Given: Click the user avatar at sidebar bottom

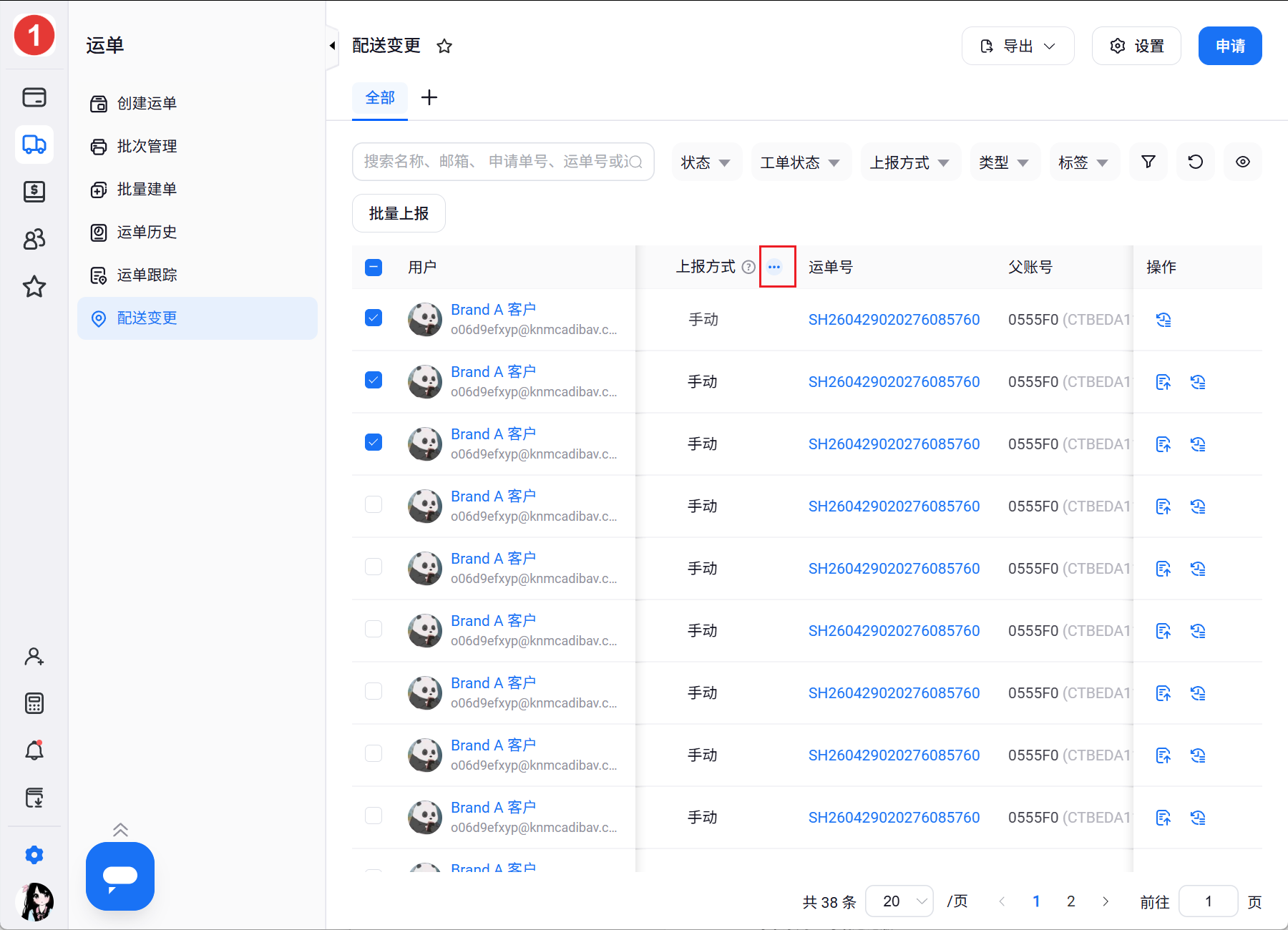Looking at the screenshot, I should click(x=34, y=901).
